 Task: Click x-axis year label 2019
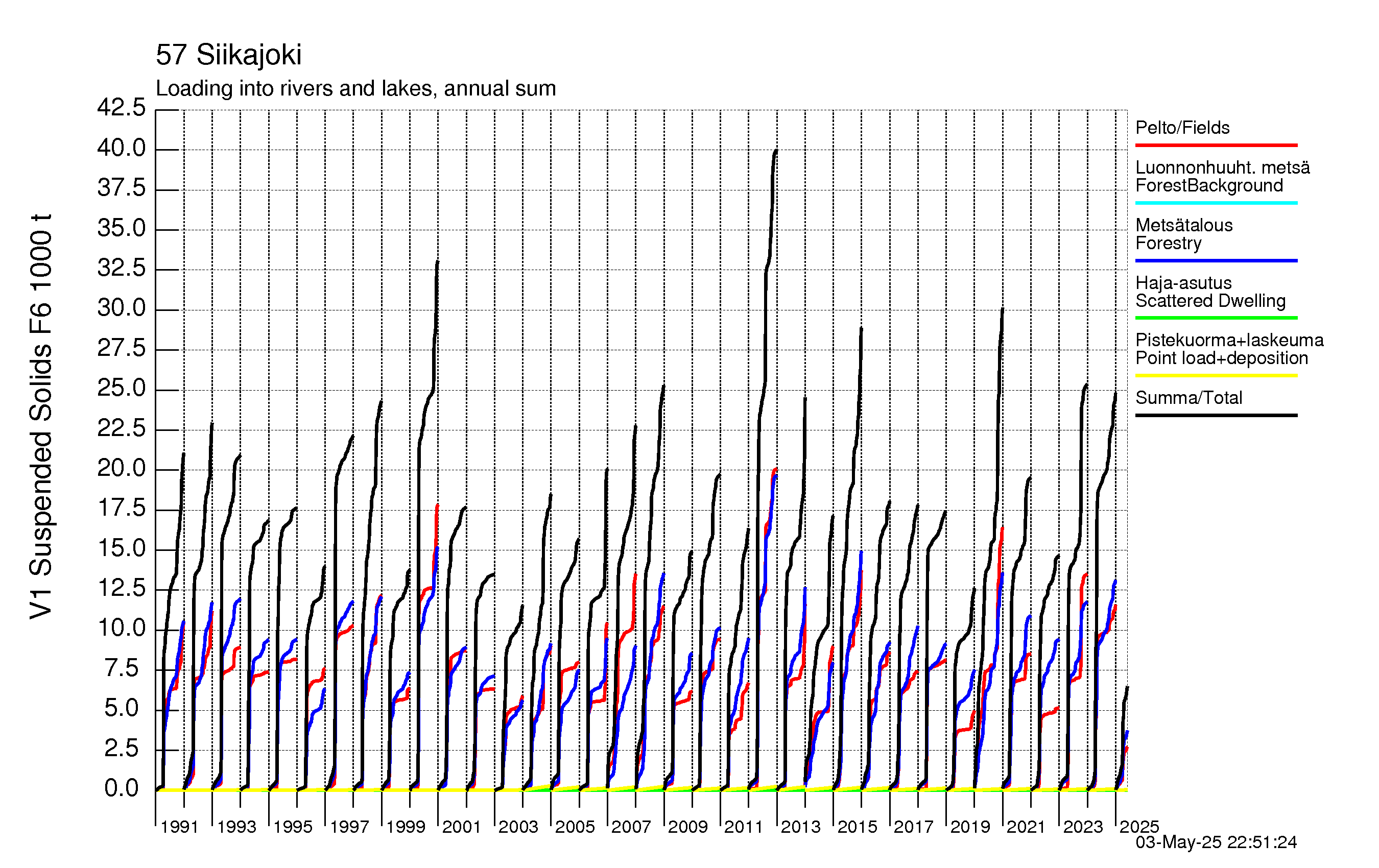click(970, 827)
